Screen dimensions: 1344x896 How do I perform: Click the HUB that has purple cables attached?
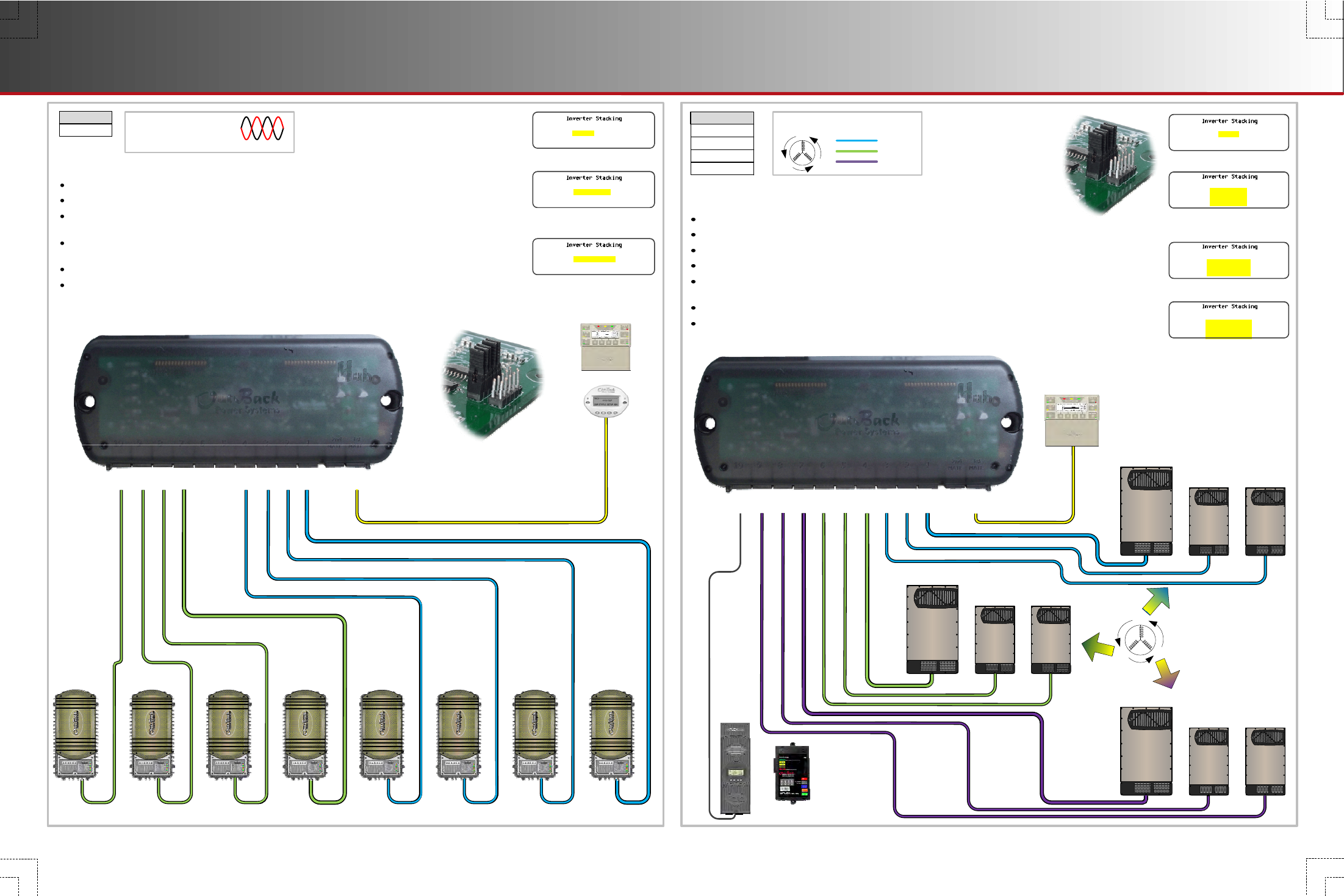859,423
